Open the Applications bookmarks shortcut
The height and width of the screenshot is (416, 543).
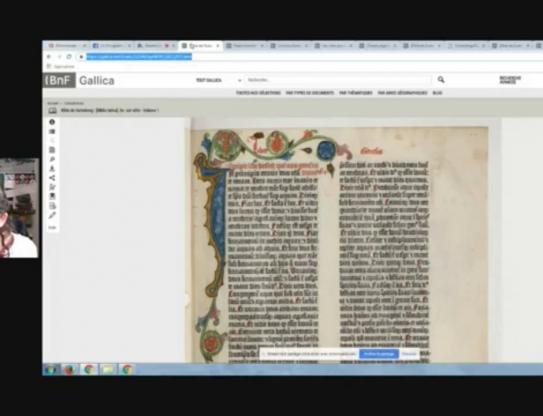coord(61,67)
